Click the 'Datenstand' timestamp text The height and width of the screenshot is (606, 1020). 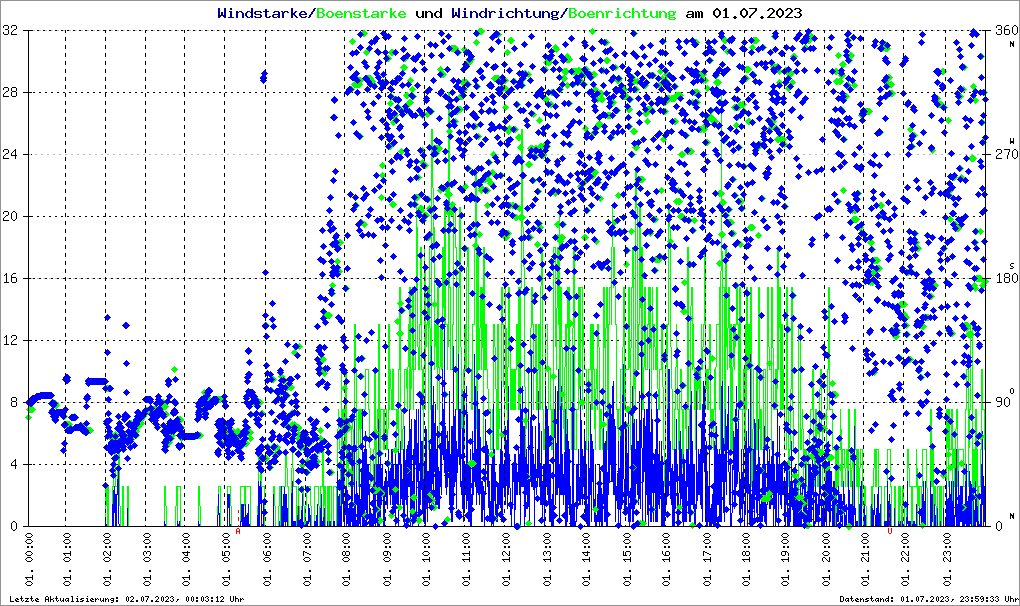[929, 599]
